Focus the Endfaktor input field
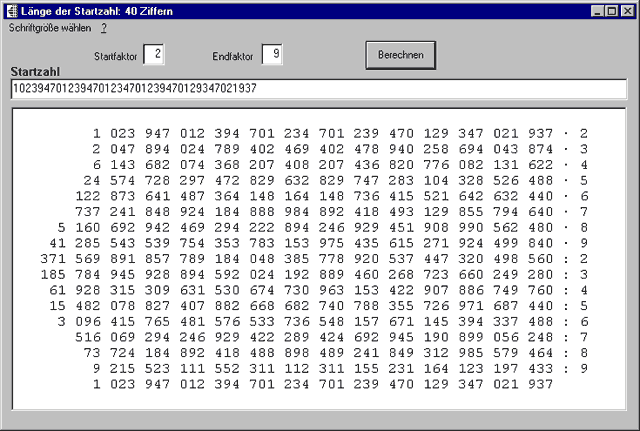The image size is (640, 431). [272, 54]
